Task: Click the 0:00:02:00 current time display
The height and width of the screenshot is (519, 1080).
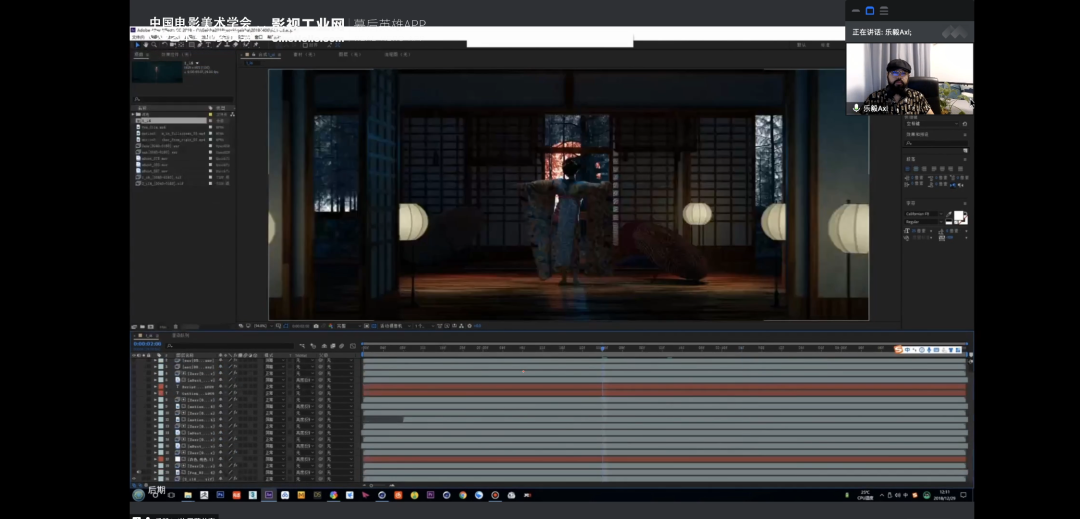Action: (x=148, y=344)
